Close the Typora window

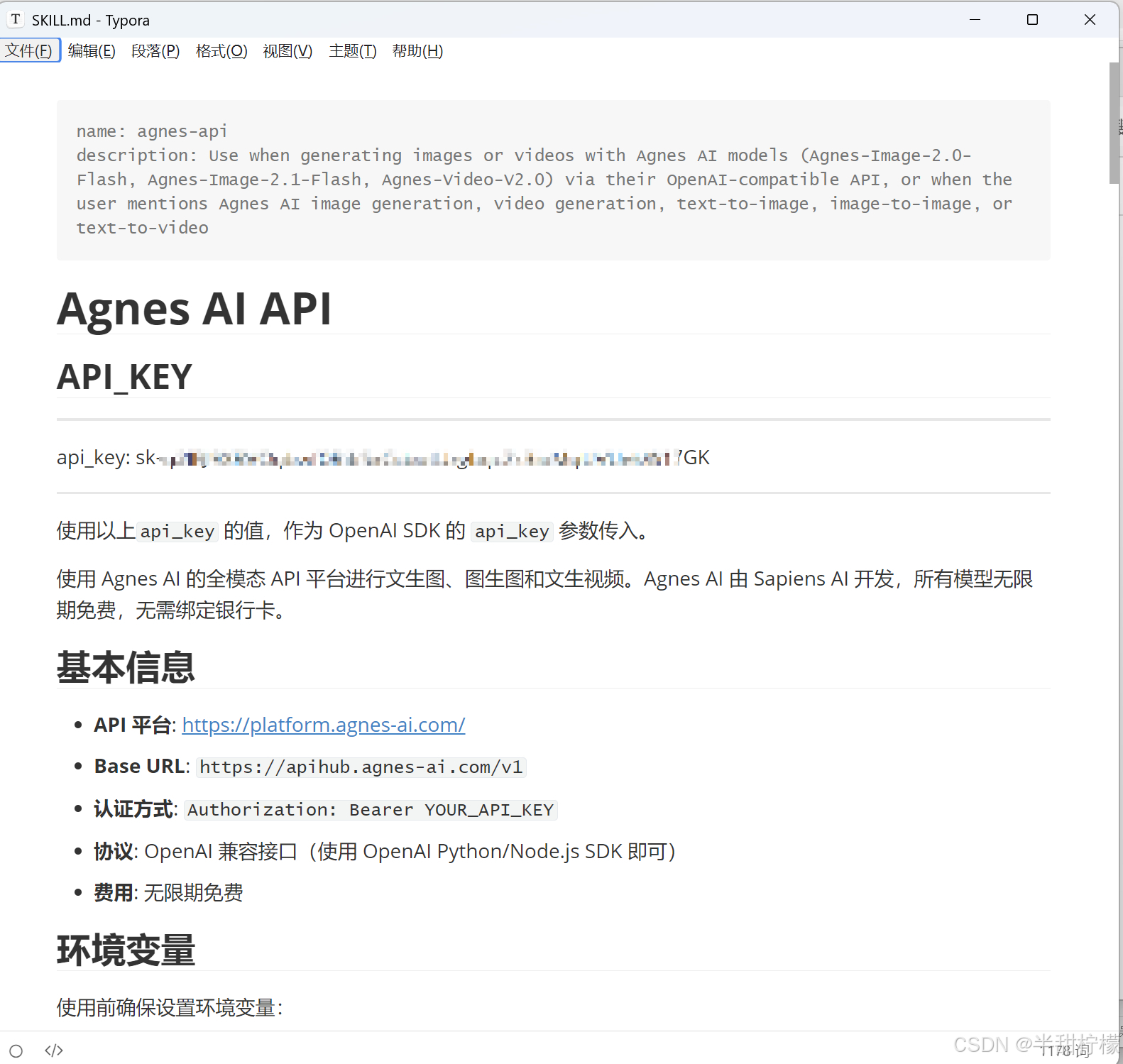[1090, 19]
